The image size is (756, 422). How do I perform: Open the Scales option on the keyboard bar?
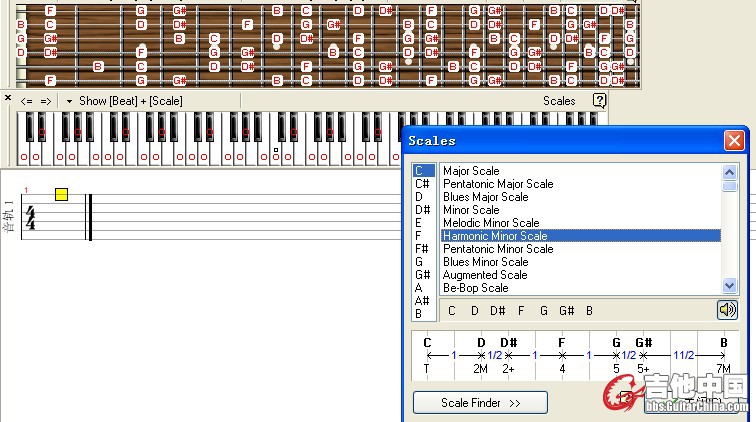(x=559, y=101)
